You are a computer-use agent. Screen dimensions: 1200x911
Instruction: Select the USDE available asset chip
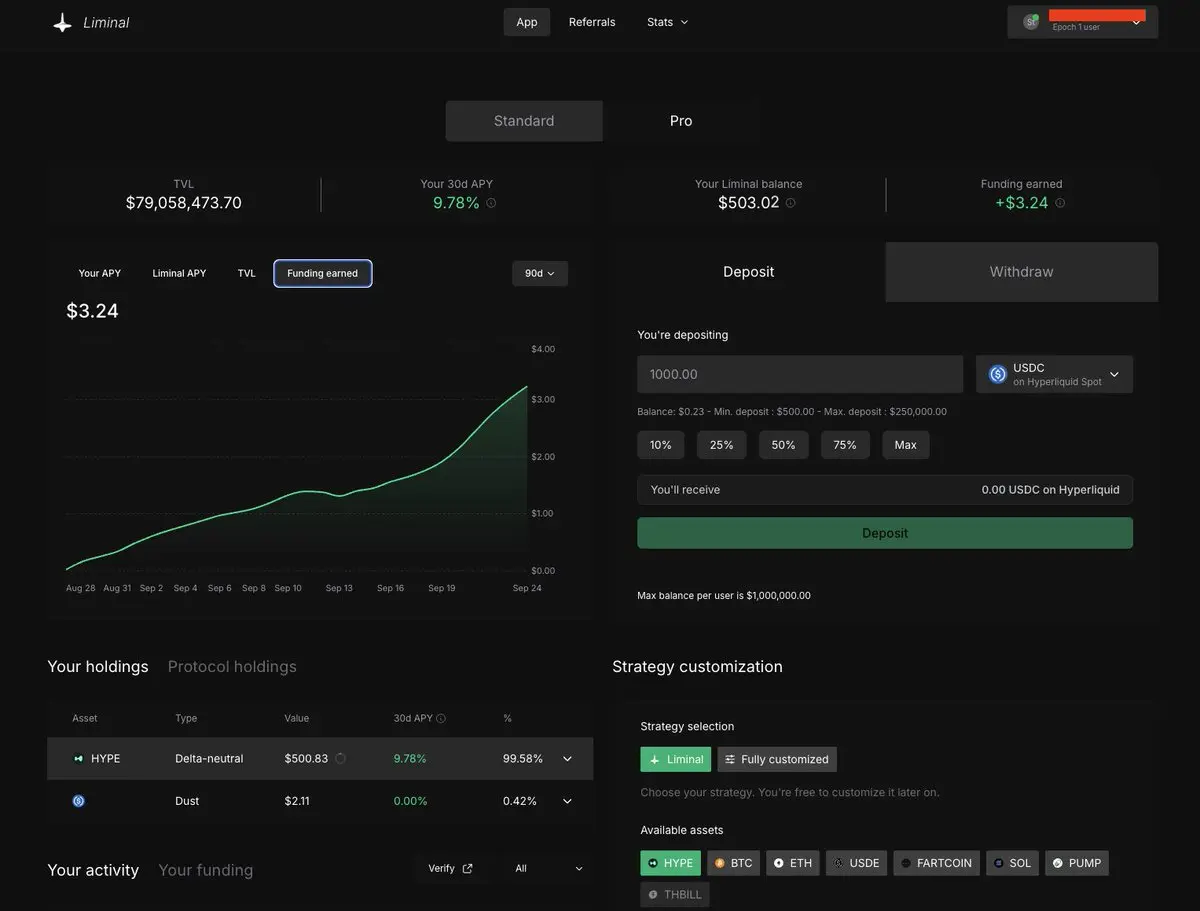(x=856, y=863)
